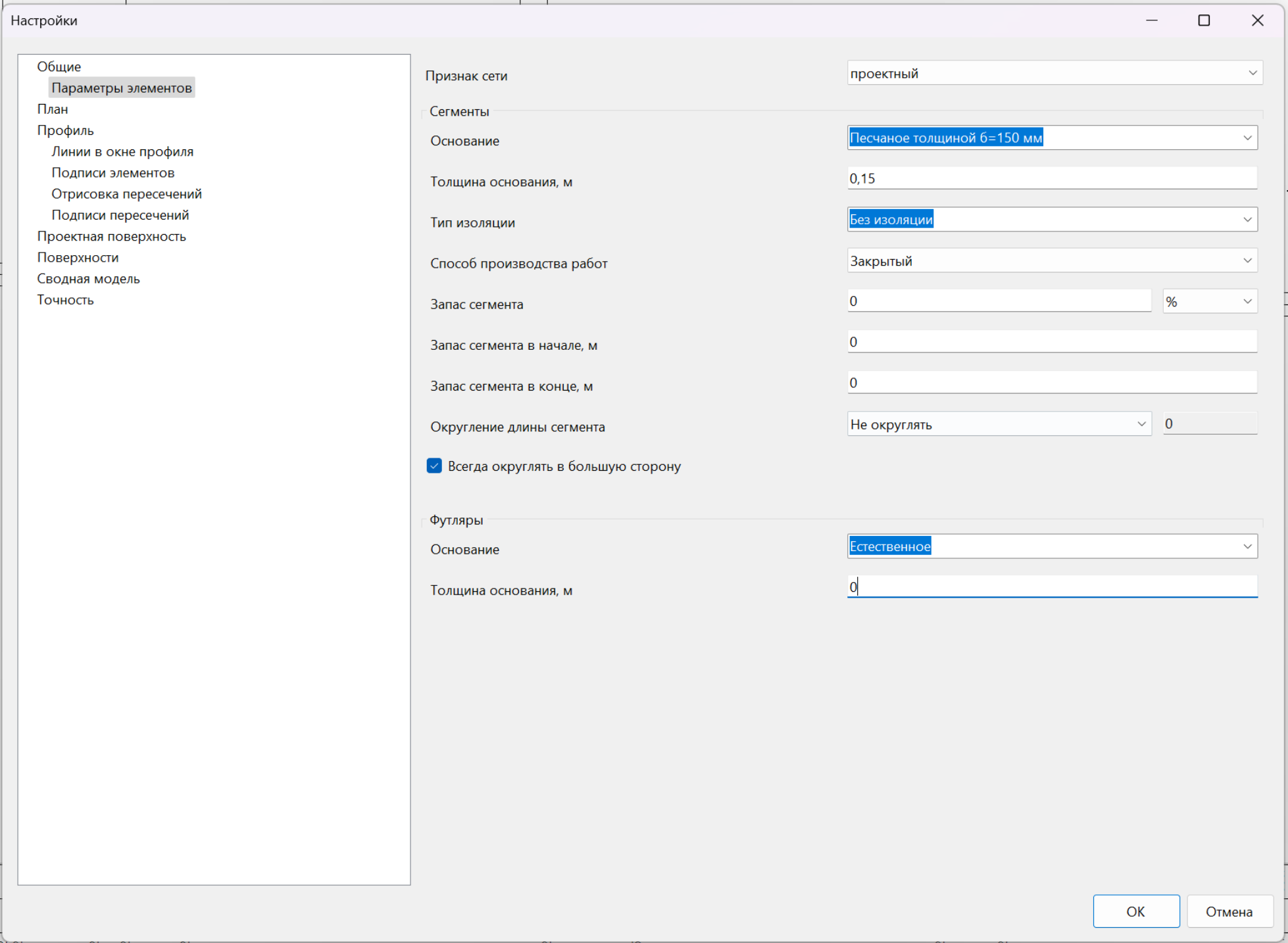Click the segment 'Толщина основания, м' field

tap(1051, 179)
